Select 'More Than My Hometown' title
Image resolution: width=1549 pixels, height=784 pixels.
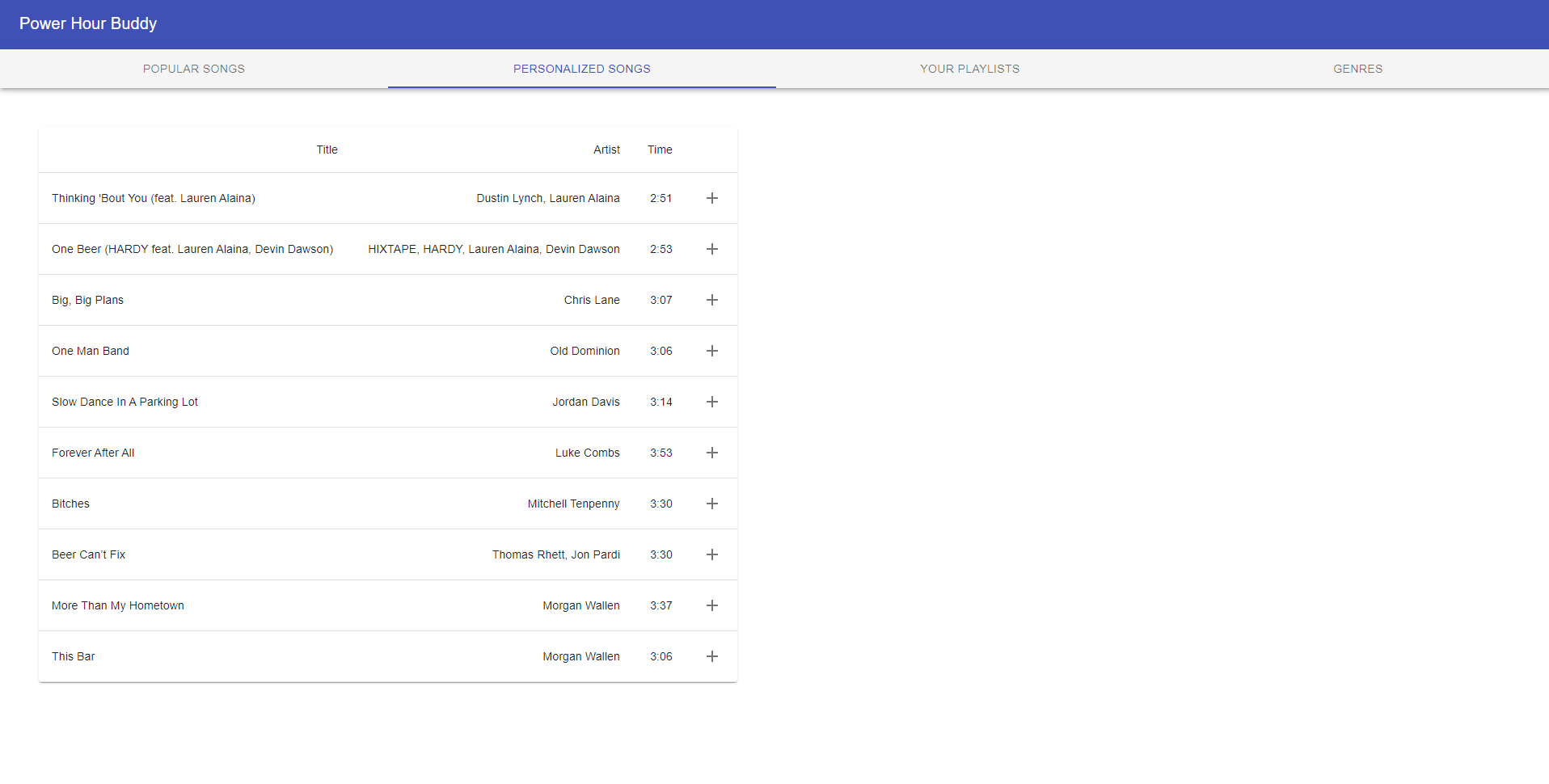[x=118, y=605]
